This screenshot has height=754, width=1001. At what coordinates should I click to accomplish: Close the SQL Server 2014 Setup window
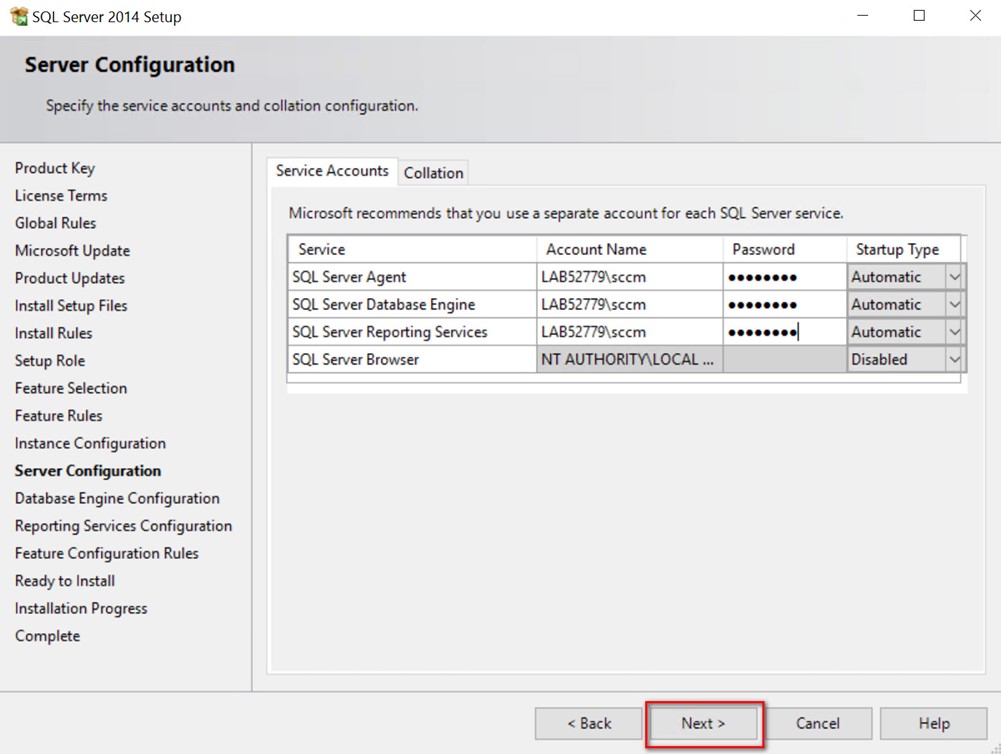975,15
